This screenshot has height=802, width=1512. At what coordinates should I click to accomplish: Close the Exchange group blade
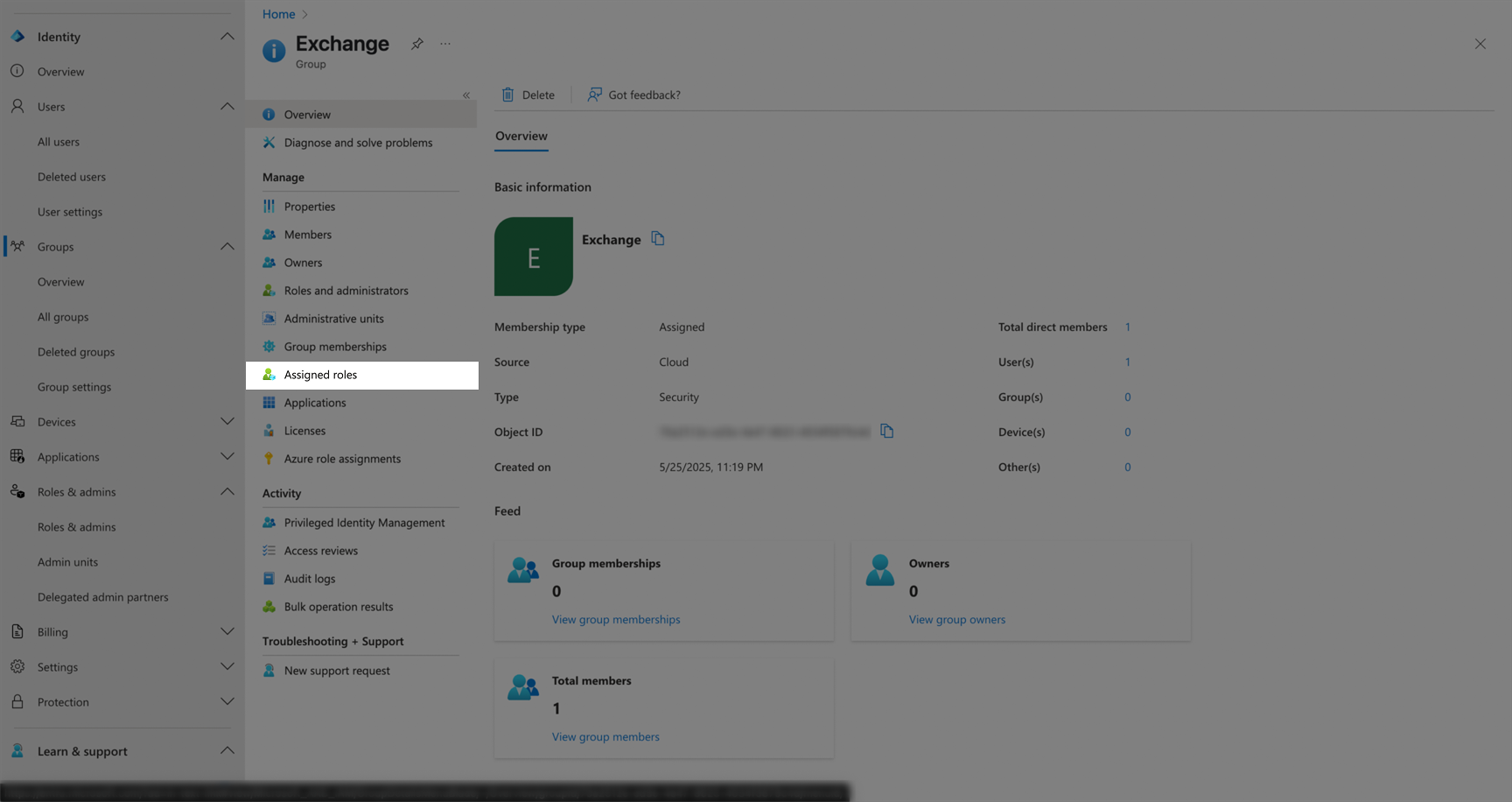click(x=1480, y=44)
